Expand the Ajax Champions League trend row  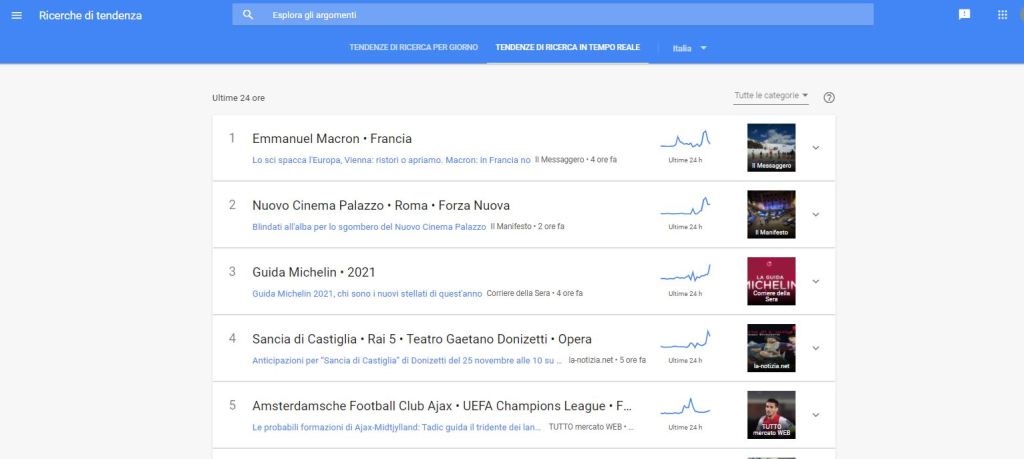click(815, 415)
